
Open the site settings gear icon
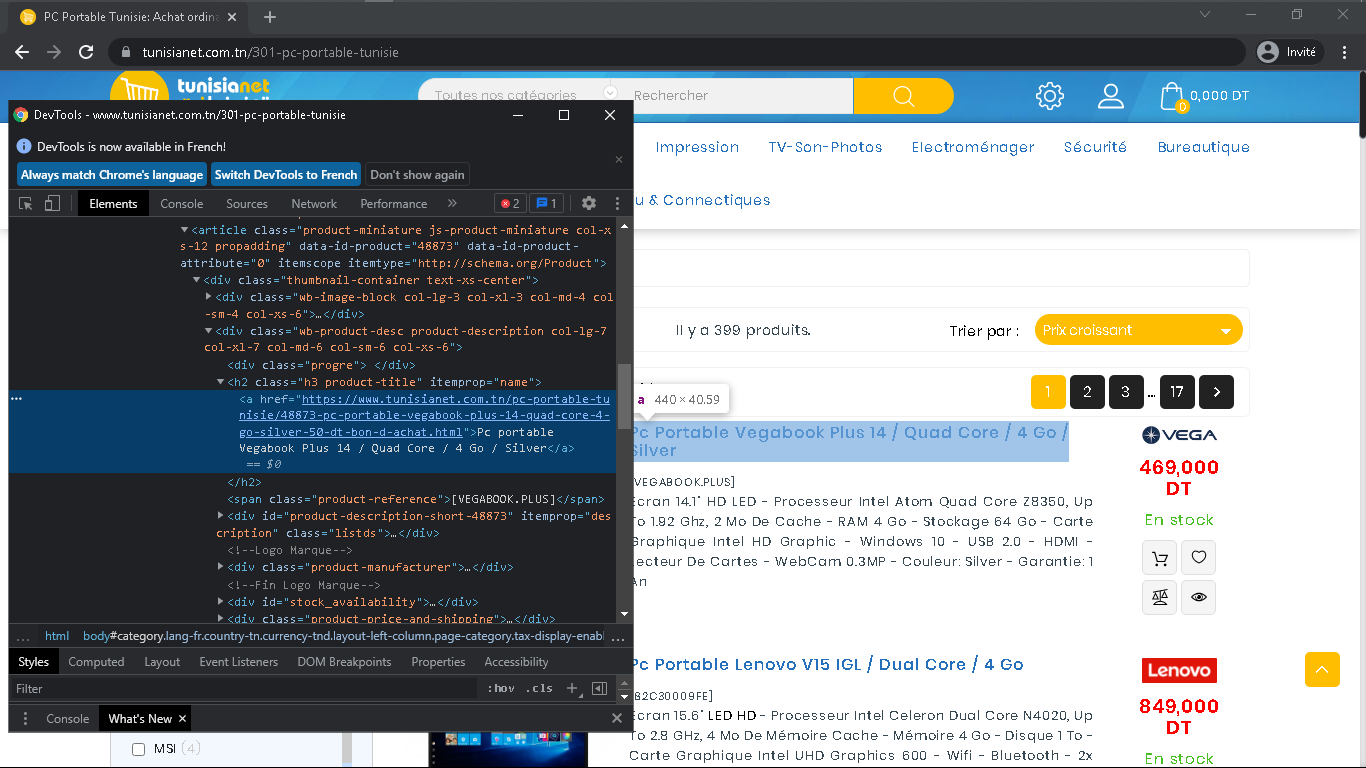tap(1050, 96)
